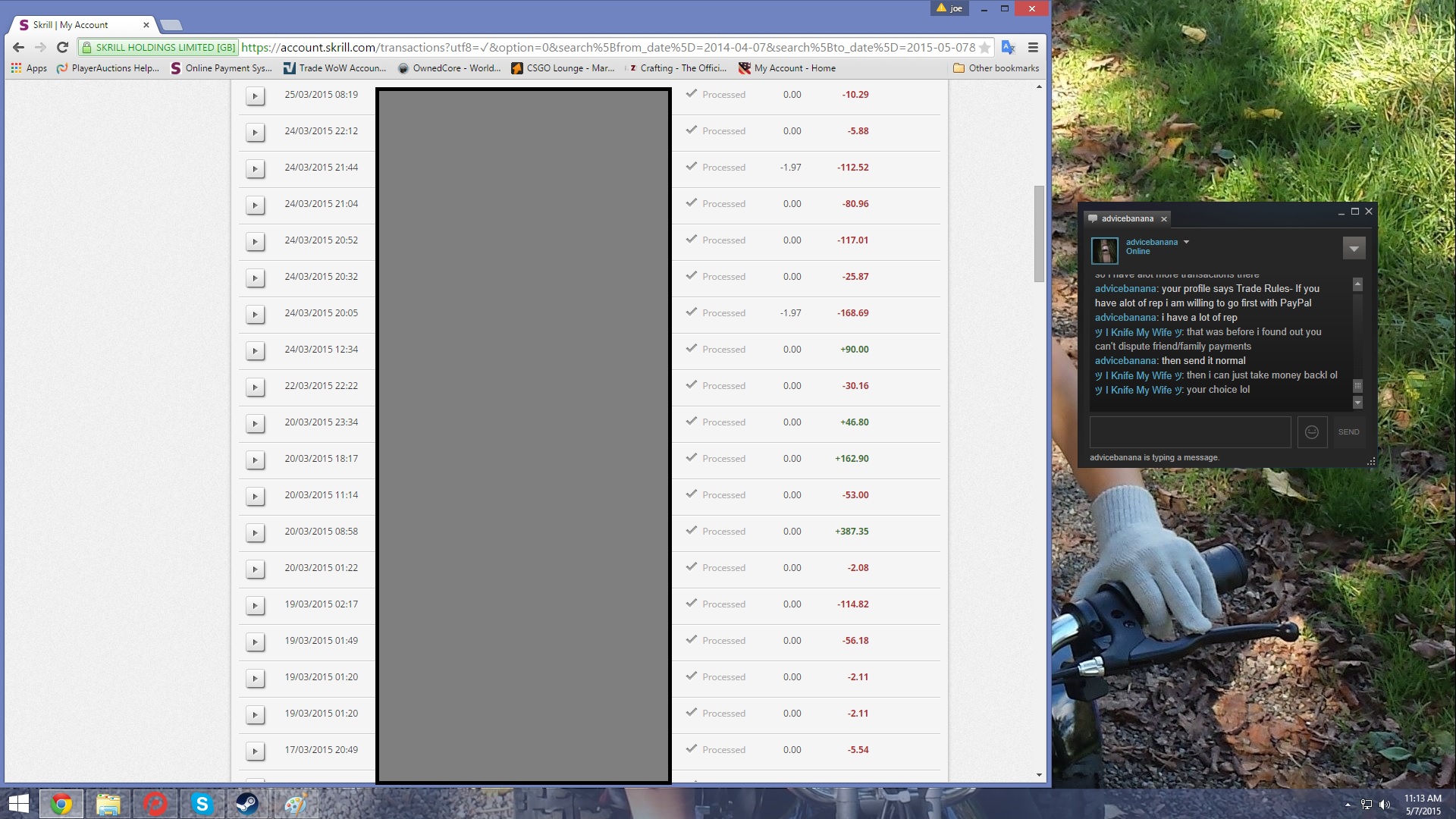1456x819 pixels.
Task: Expand the 24/03/2015 21:44 transaction row
Action: point(256,168)
